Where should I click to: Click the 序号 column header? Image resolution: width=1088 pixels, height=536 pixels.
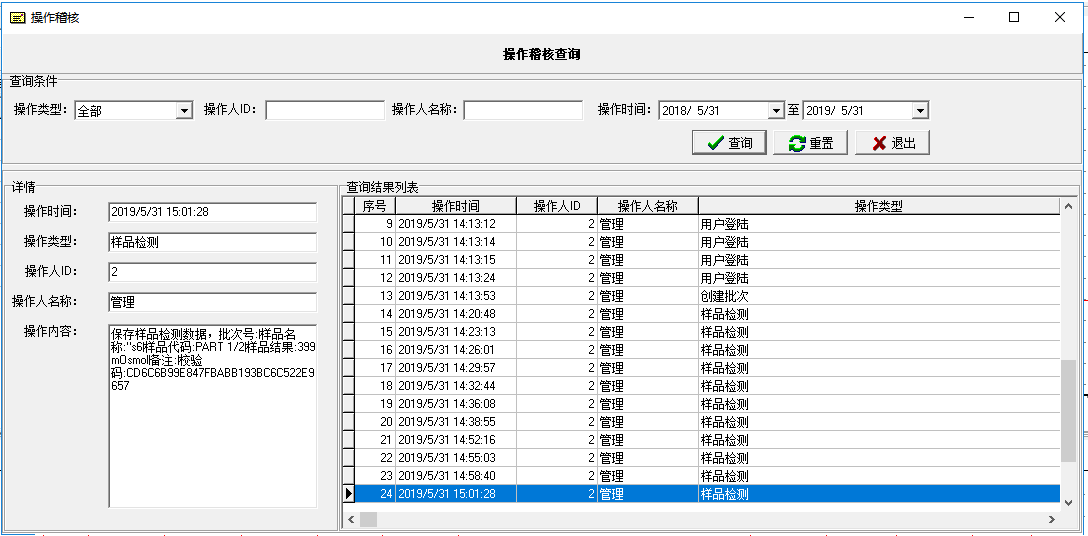coord(375,206)
